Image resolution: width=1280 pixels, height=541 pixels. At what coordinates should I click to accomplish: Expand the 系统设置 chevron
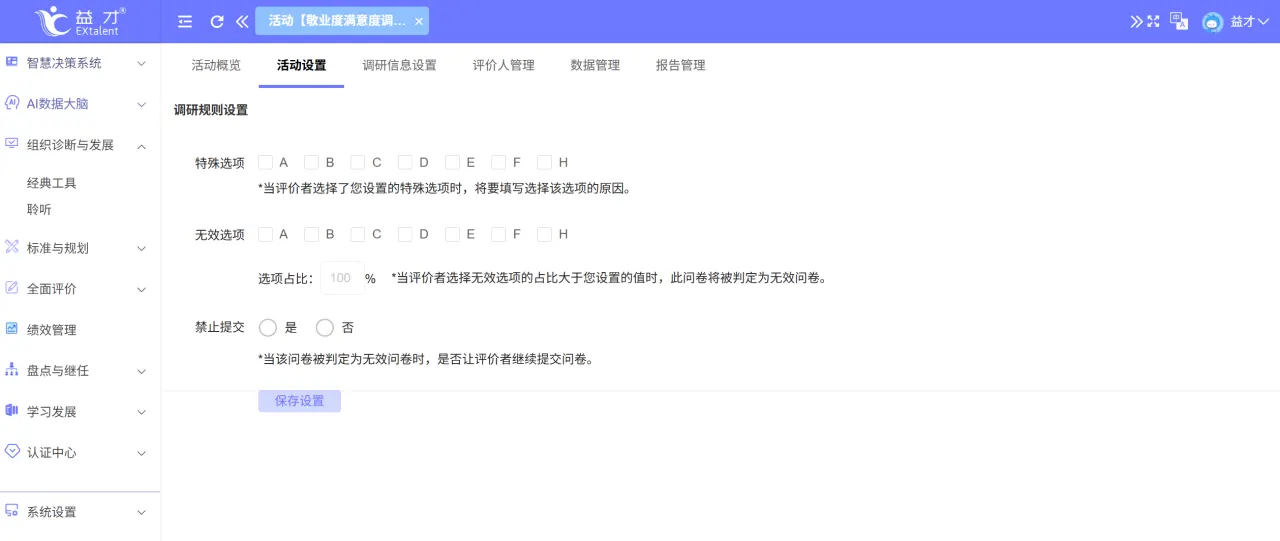coord(141,513)
